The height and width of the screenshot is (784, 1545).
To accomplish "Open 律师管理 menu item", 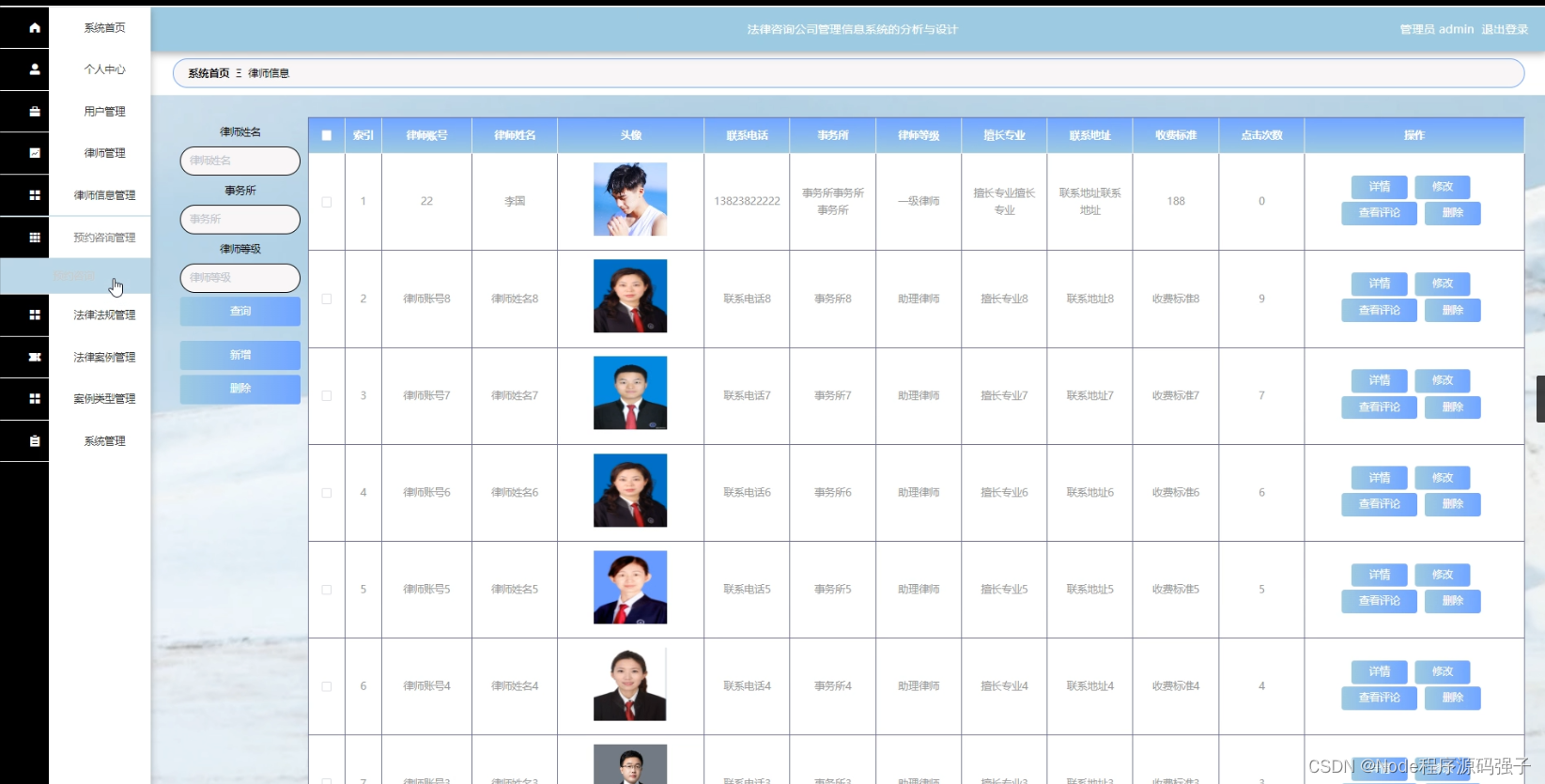I will point(104,153).
